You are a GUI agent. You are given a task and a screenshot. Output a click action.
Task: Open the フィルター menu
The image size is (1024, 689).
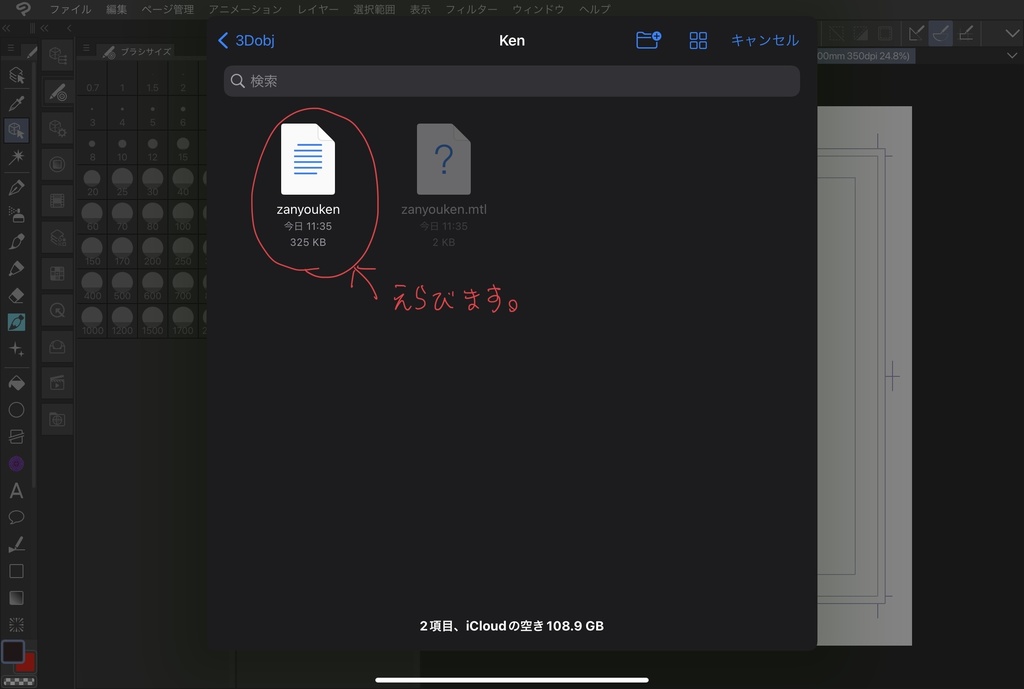[x=472, y=9]
